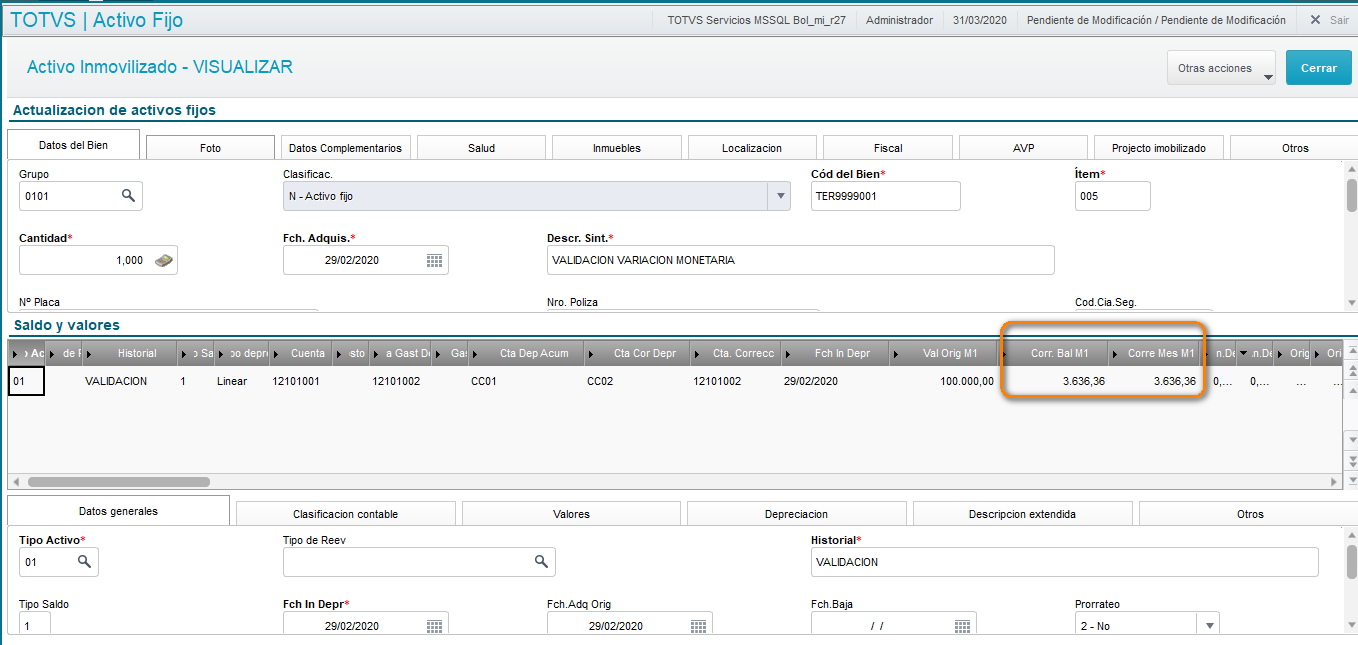The width and height of the screenshot is (1358, 645).
Task: Click the Sair label
Action: (x=1339, y=20)
